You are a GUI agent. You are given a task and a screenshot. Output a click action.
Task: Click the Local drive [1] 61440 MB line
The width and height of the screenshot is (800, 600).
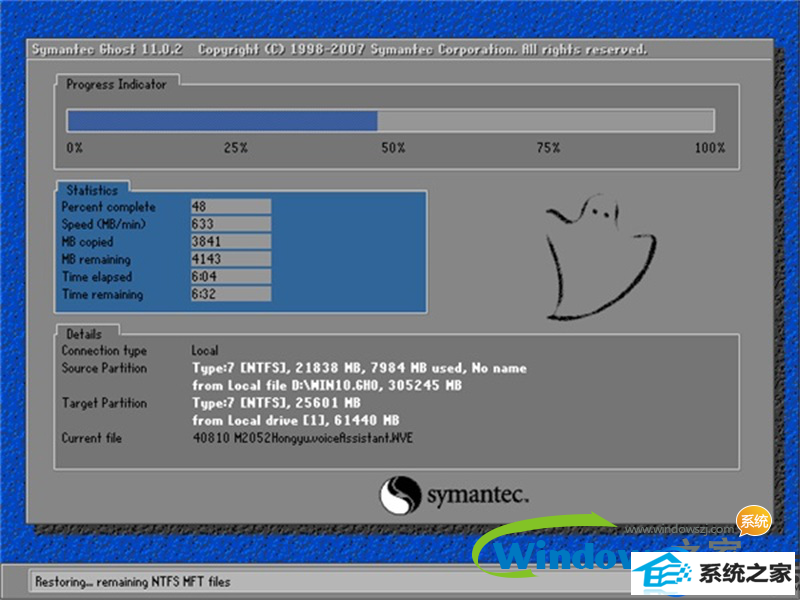295,420
